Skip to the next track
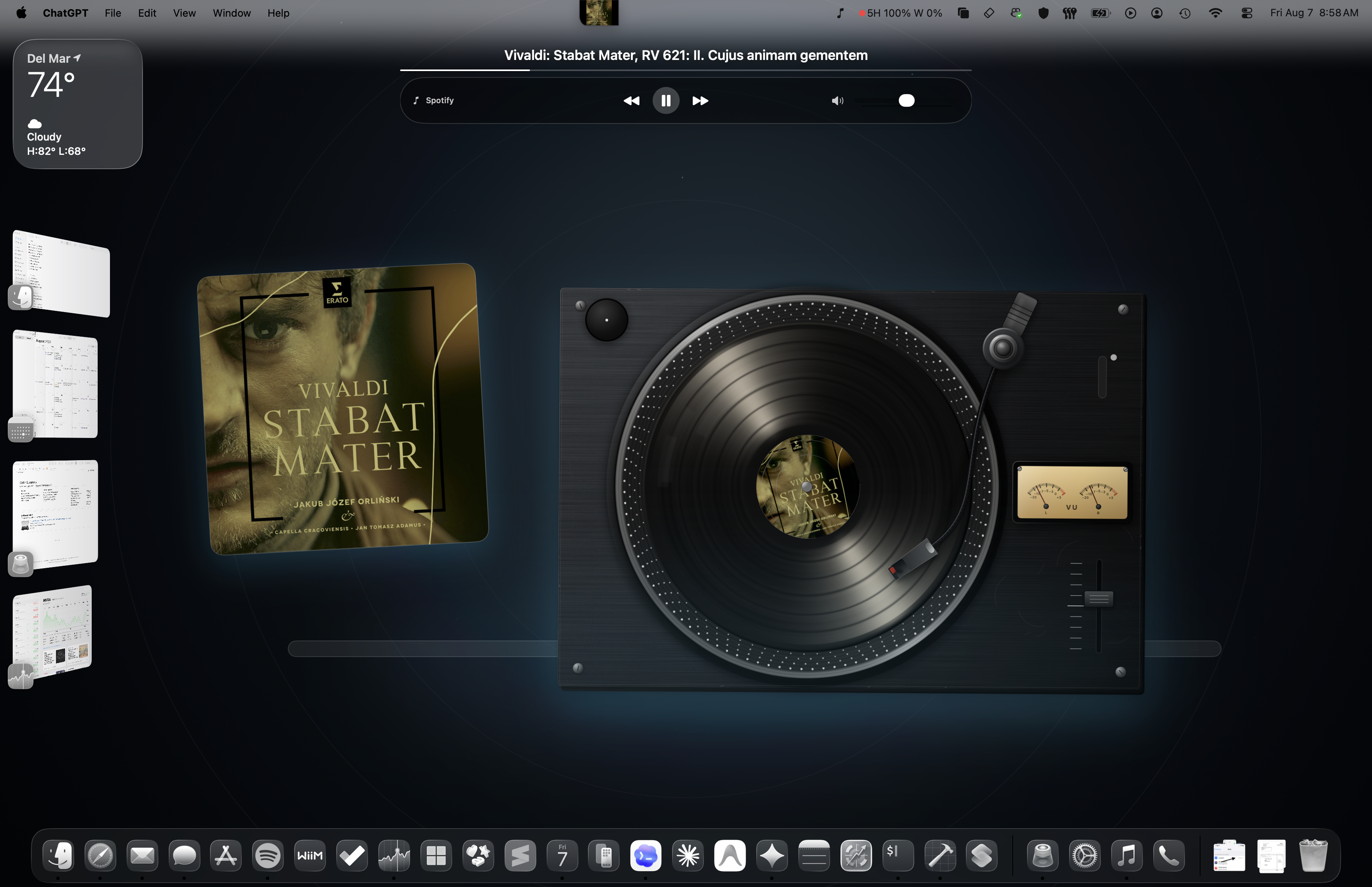Image resolution: width=1372 pixels, height=887 pixels. pos(700,101)
